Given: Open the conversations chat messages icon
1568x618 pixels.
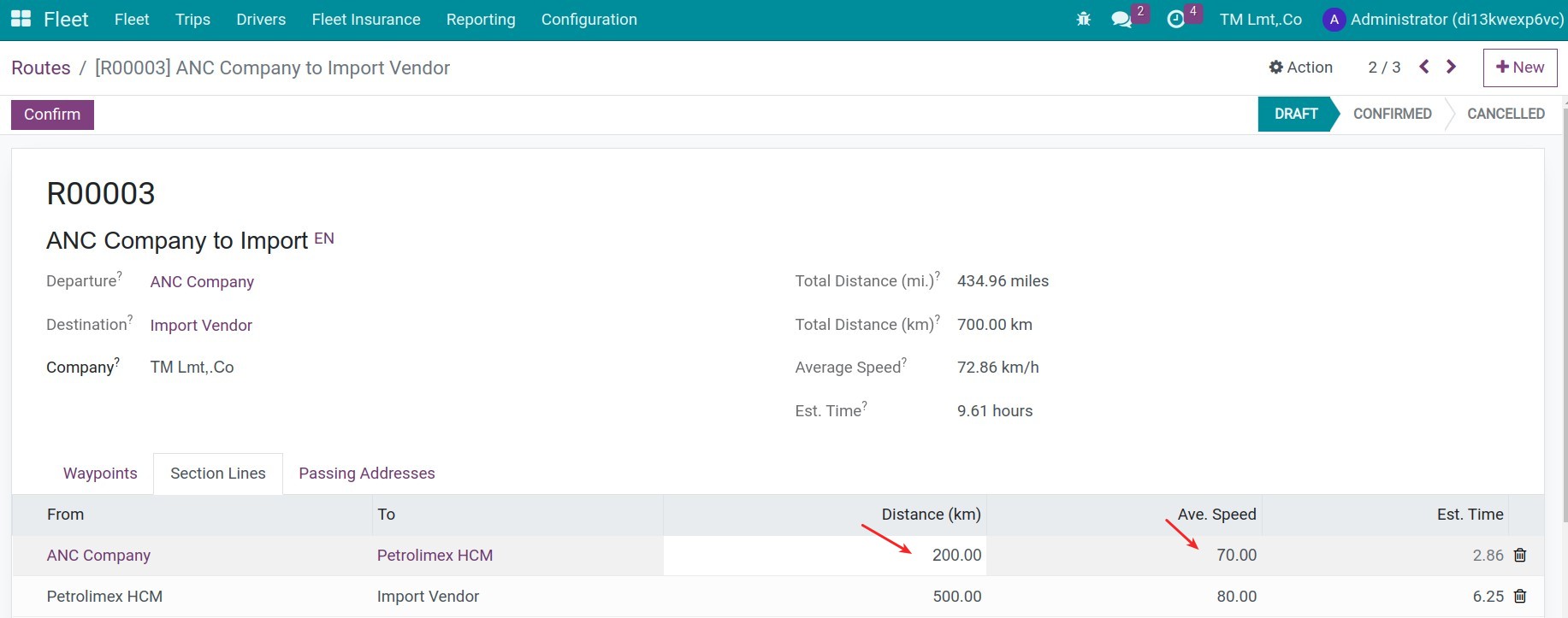Looking at the screenshot, I should point(1121,19).
